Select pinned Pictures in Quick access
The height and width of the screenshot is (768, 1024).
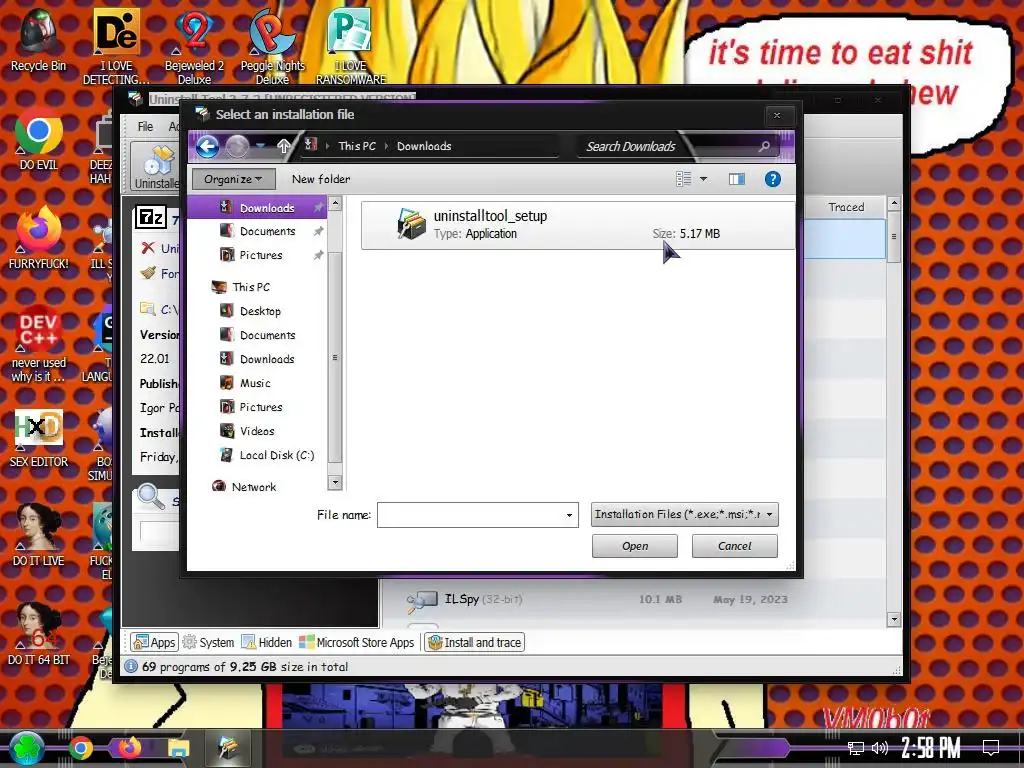click(x=261, y=255)
